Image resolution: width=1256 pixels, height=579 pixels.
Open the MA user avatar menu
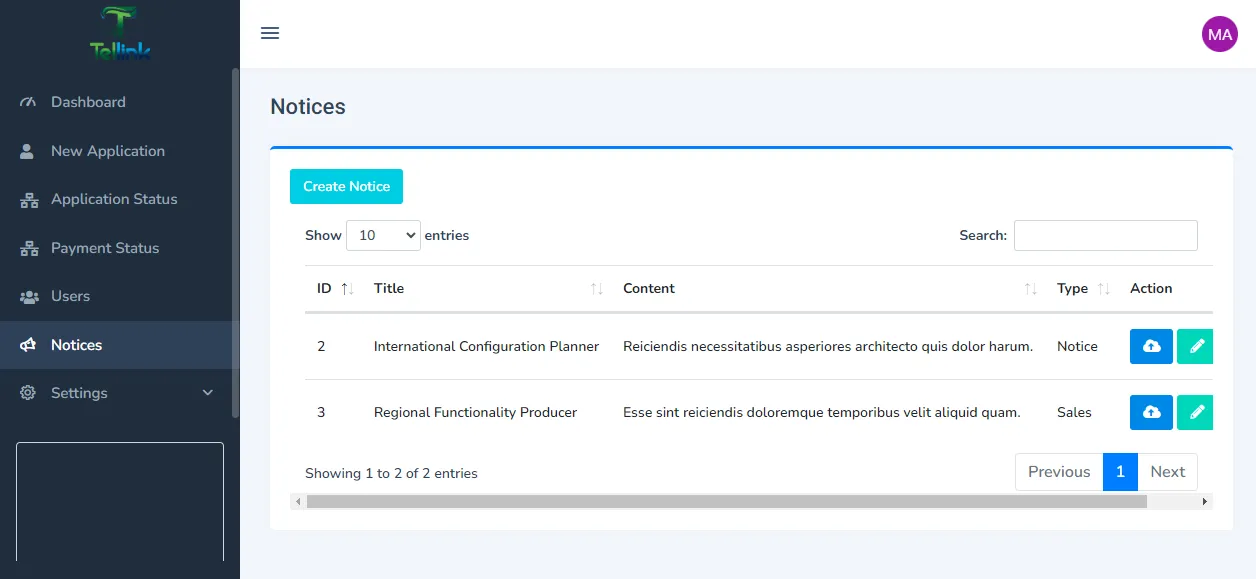pos(1219,34)
